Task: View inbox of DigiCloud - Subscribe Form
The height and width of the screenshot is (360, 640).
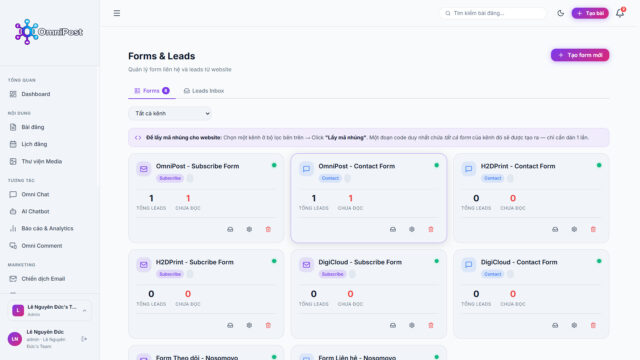Action: click(393, 325)
